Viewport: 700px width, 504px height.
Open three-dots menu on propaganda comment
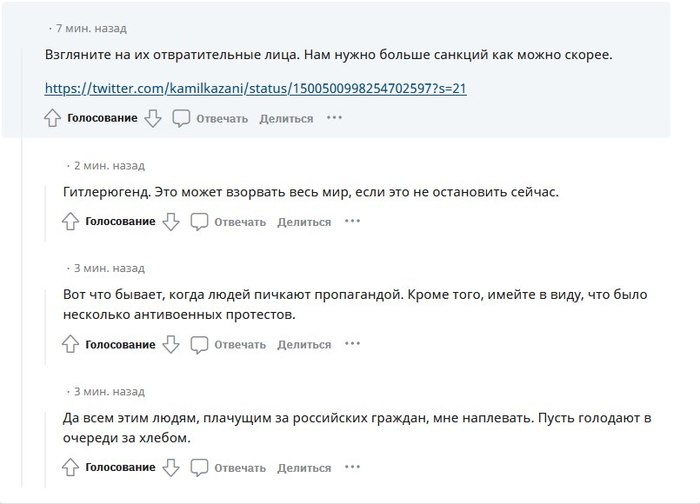352,345
